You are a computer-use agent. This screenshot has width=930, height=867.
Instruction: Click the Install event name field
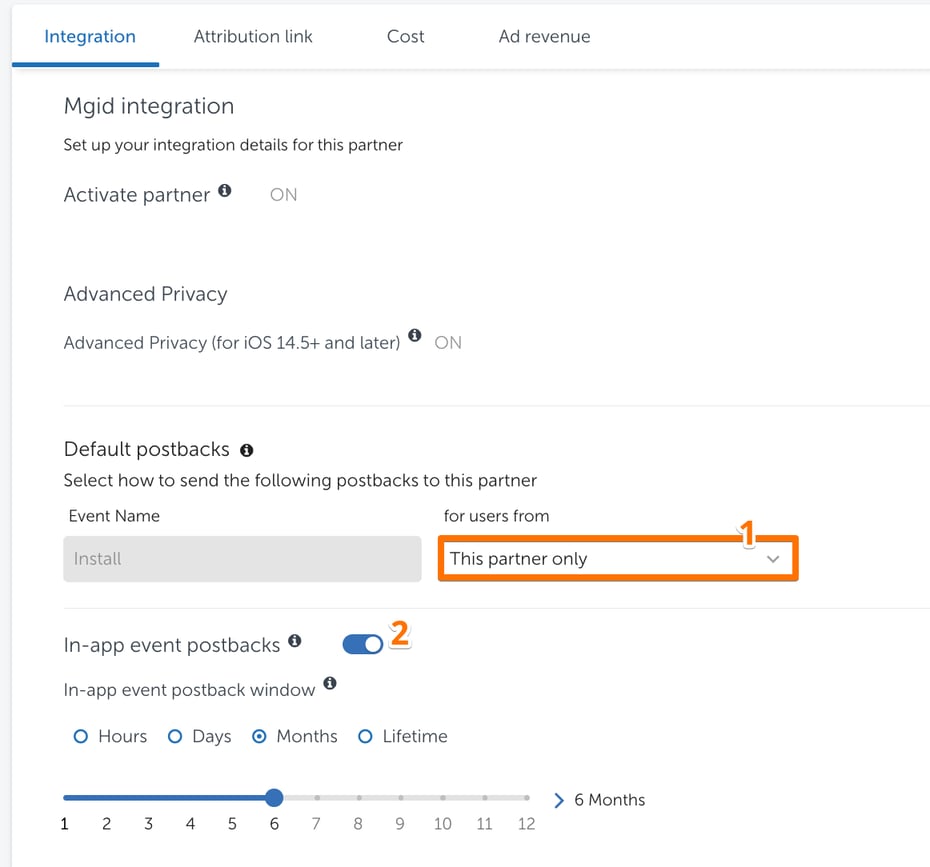[x=242, y=558]
